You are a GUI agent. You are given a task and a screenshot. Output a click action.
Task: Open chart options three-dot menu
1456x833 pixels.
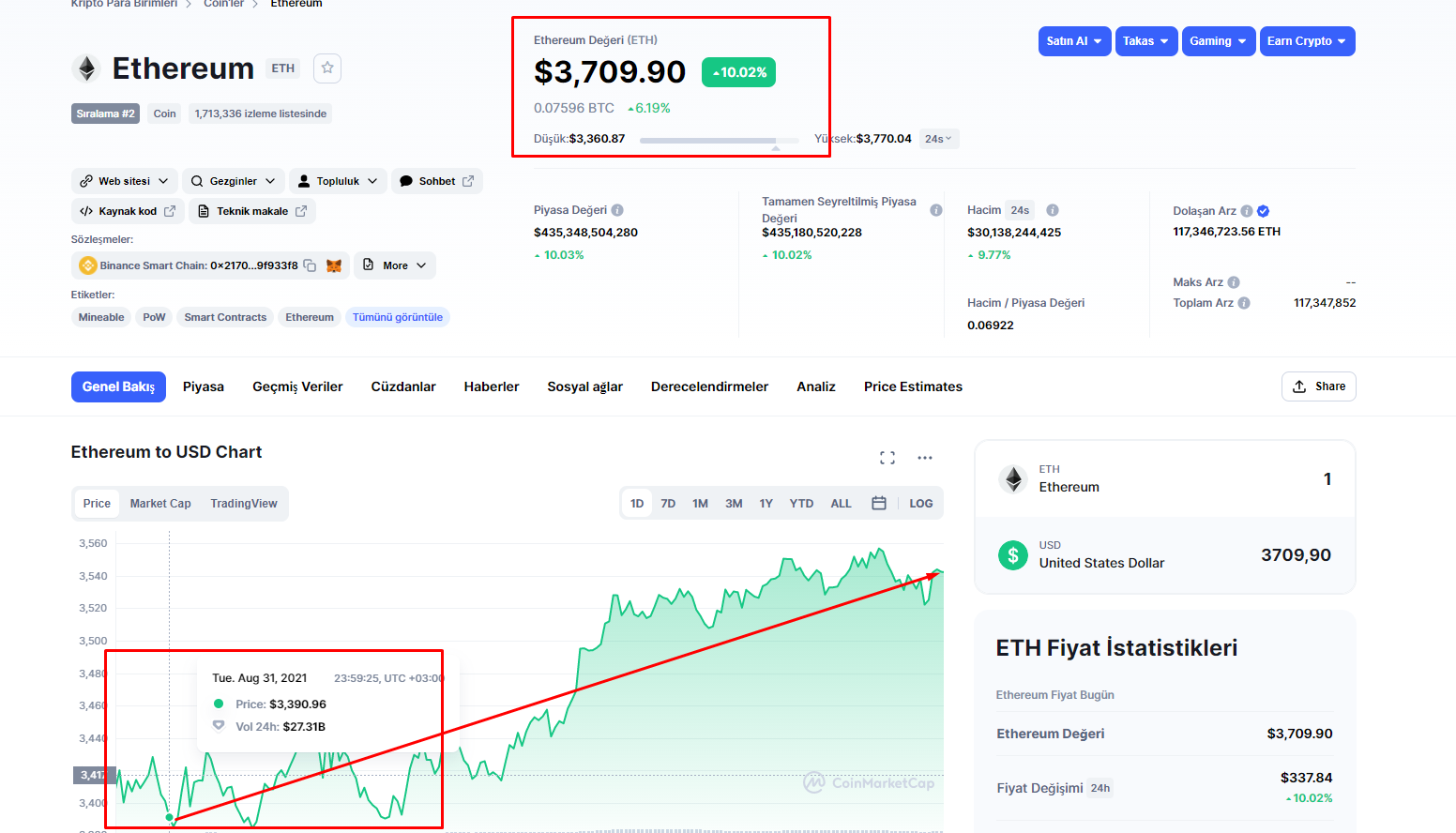[x=925, y=458]
